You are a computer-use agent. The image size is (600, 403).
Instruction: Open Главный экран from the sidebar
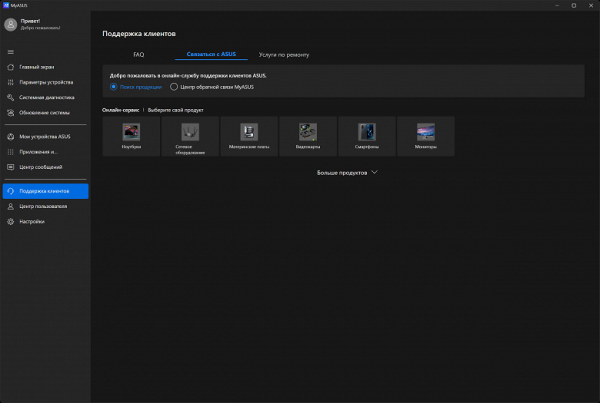coord(36,68)
